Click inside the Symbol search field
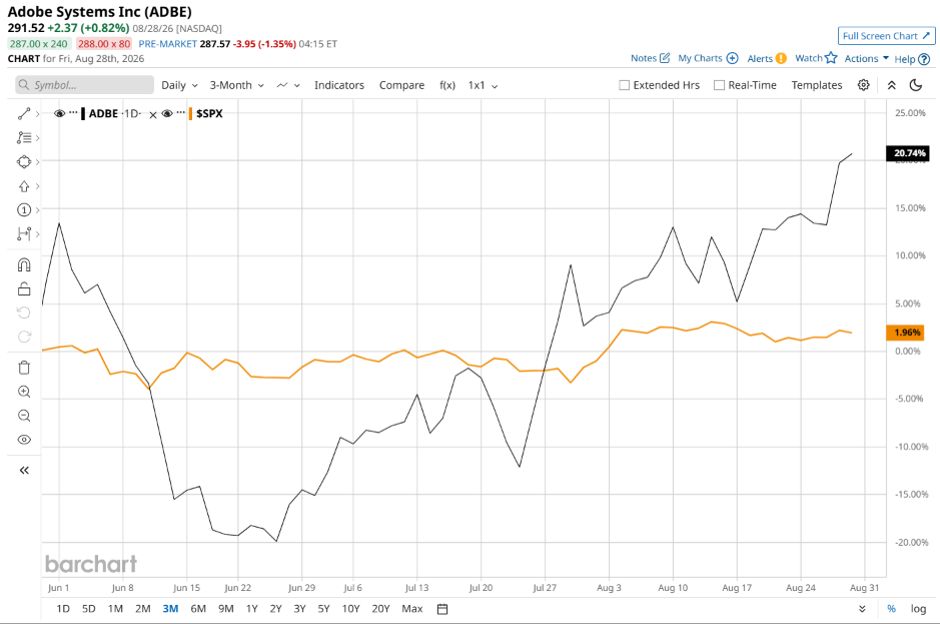The height and width of the screenshot is (624, 940). pyautogui.click(x=85, y=85)
